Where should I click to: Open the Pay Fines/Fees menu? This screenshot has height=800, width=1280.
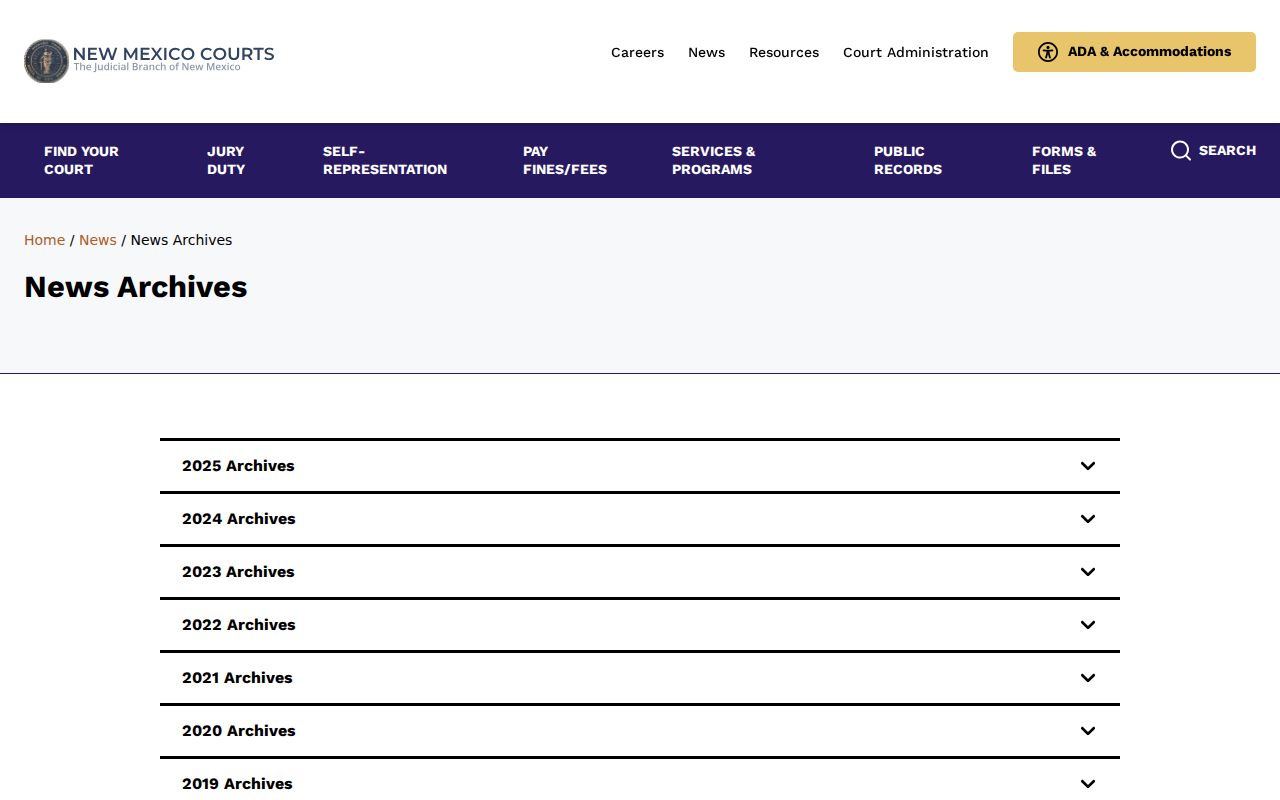tap(565, 160)
